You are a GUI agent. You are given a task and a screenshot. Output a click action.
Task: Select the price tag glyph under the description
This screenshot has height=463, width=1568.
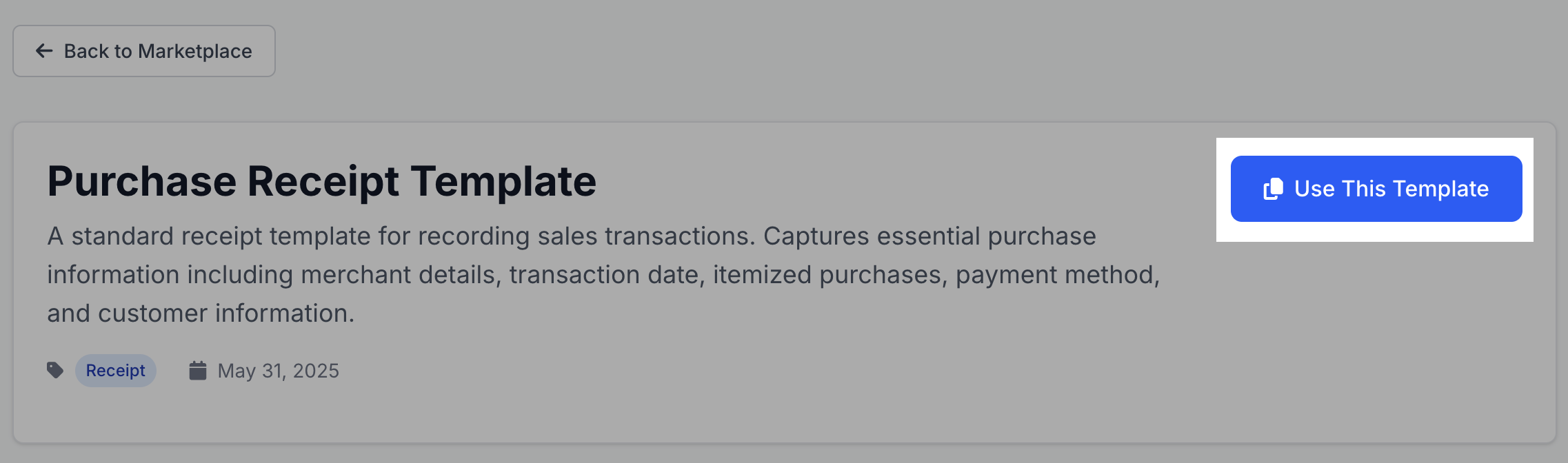click(x=55, y=371)
